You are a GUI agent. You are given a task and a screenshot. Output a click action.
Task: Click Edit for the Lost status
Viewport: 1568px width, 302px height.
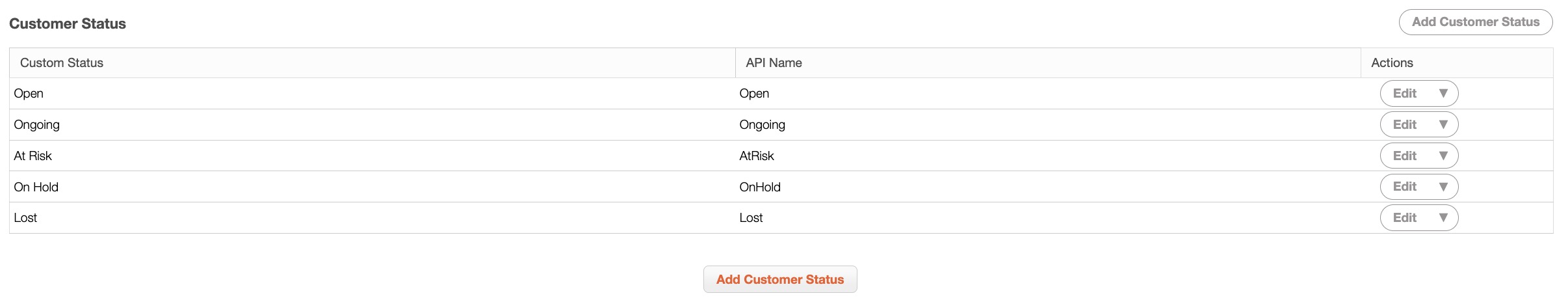pos(1404,218)
